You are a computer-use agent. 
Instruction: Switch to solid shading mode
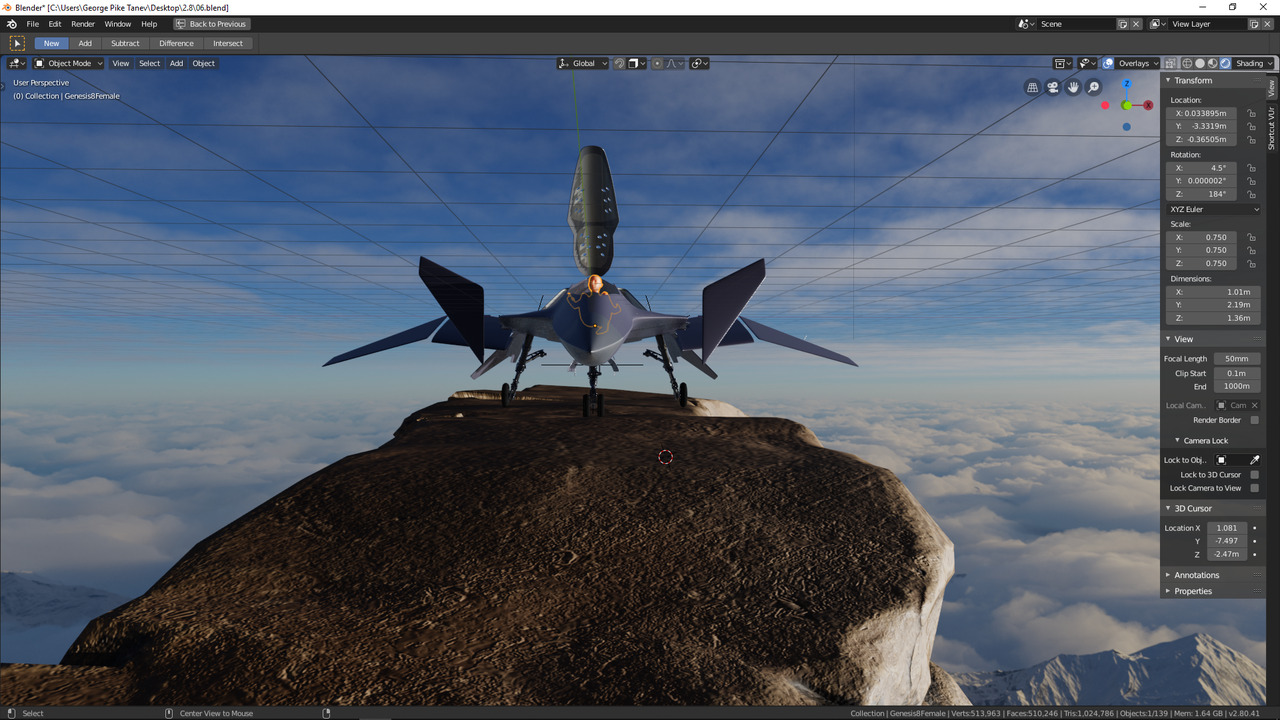1200,63
